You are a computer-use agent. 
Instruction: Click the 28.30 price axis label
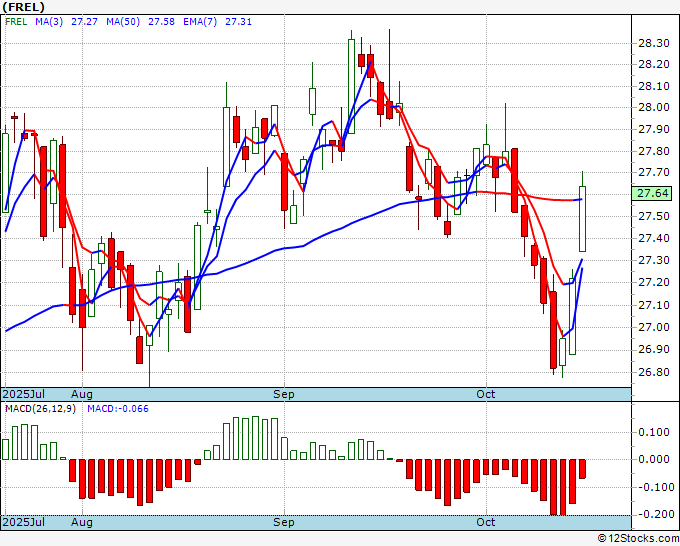(x=653, y=43)
